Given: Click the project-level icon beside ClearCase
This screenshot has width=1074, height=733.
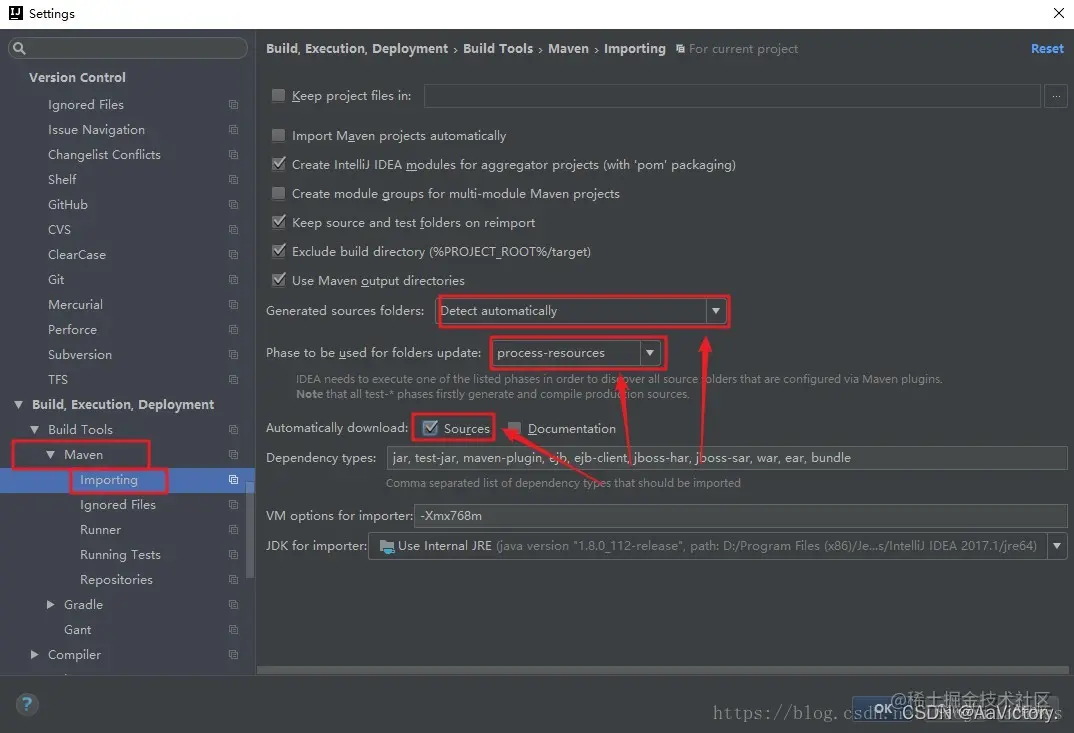Looking at the screenshot, I should (x=233, y=255).
